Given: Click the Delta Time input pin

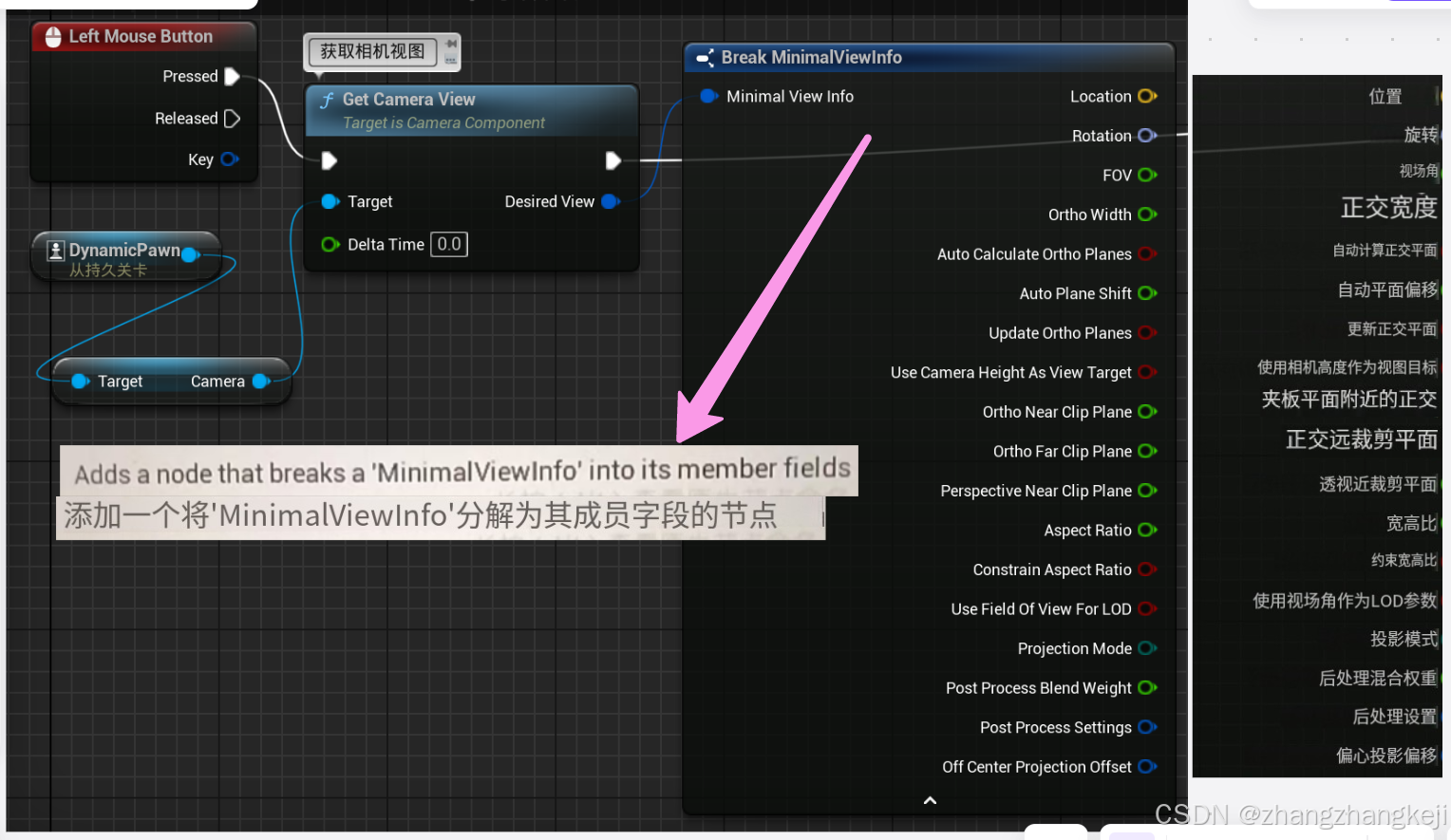Looking at the screenshot, I should (330, 245).
